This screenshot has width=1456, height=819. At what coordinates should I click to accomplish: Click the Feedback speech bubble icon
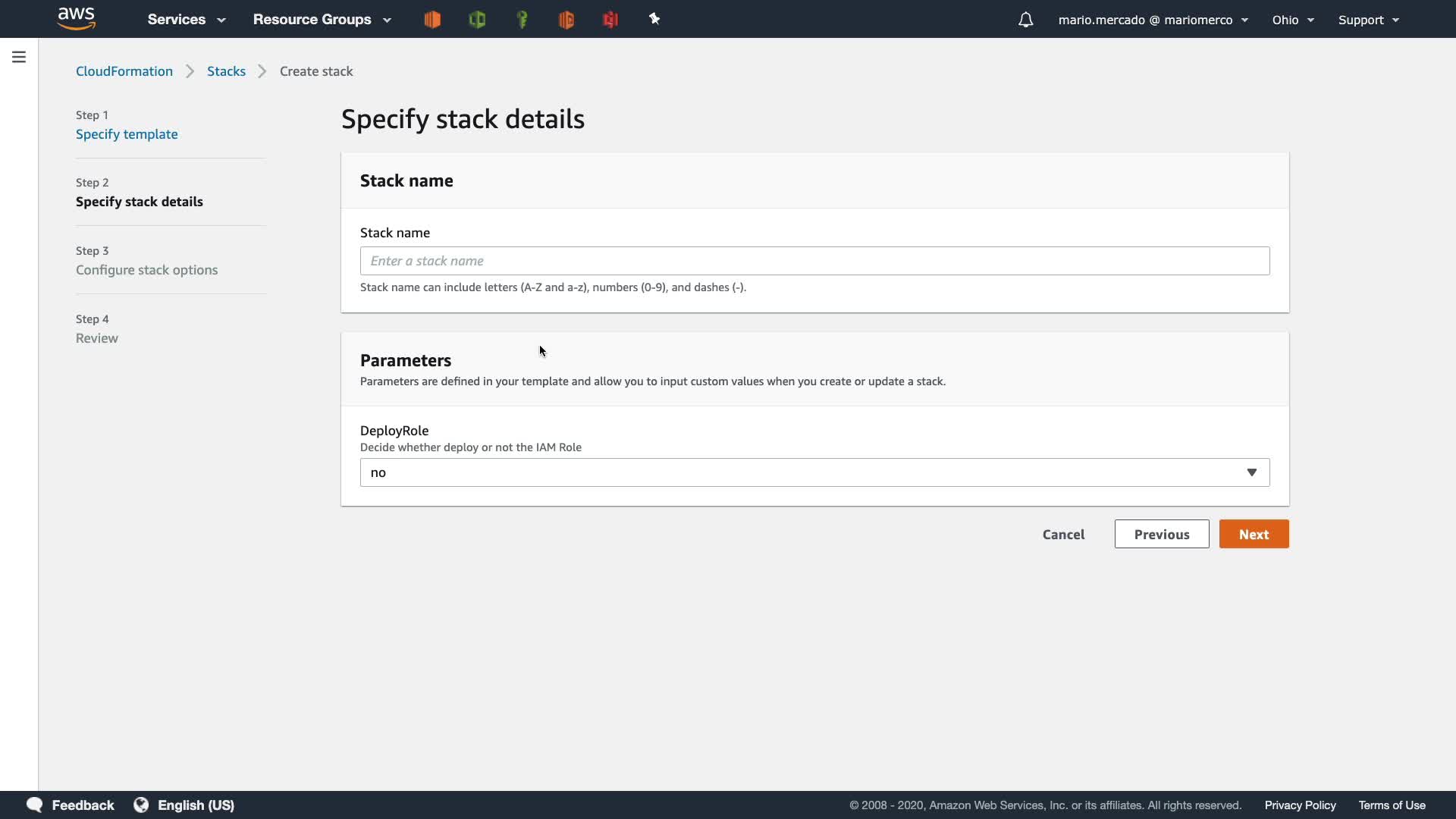point(34,805)
